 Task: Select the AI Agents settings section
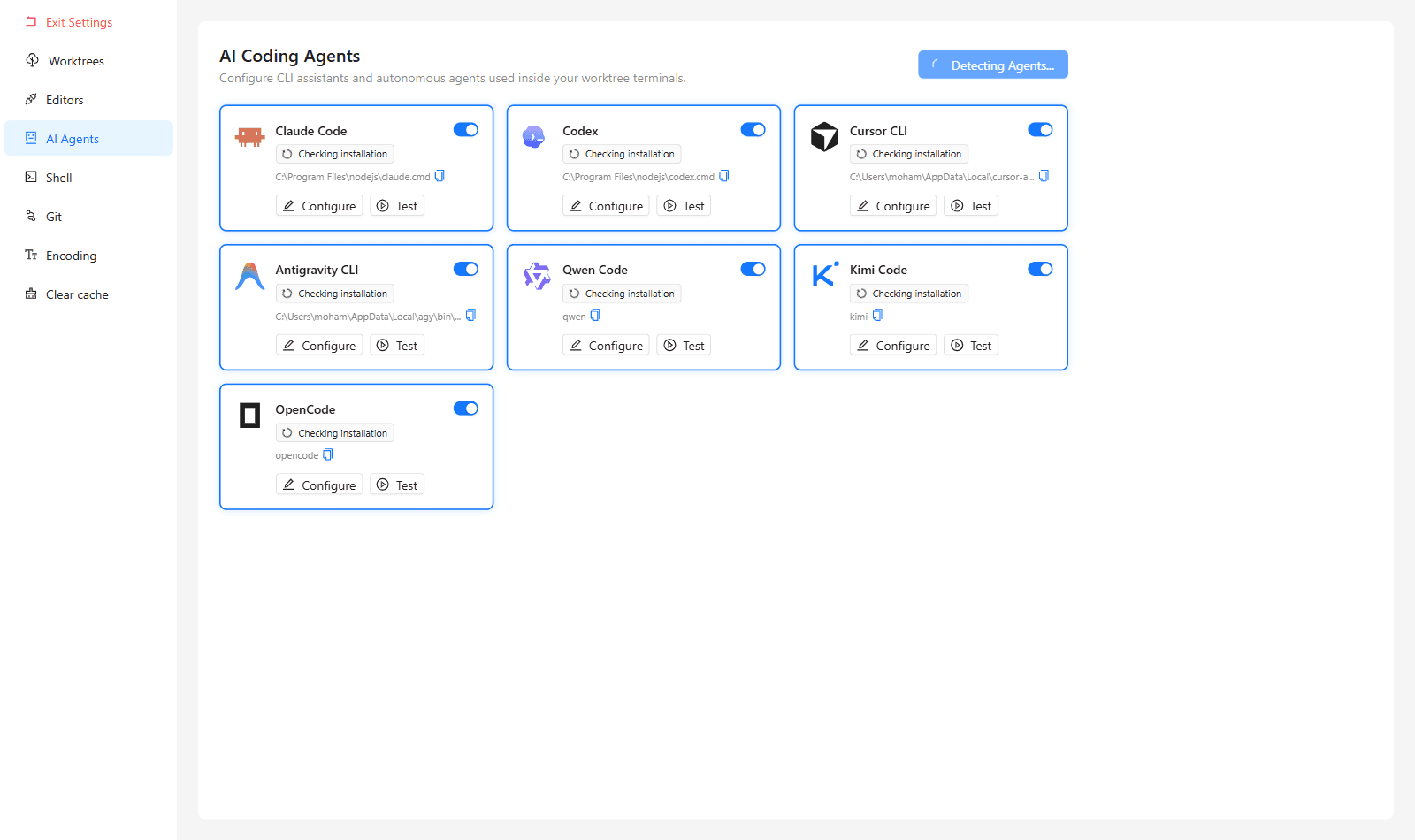(x=88, y=138)
